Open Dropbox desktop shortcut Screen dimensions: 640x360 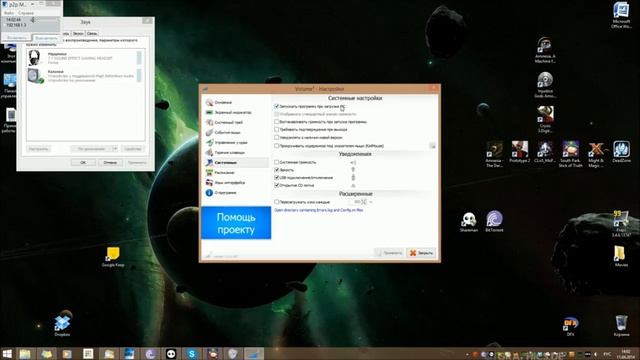62,324
